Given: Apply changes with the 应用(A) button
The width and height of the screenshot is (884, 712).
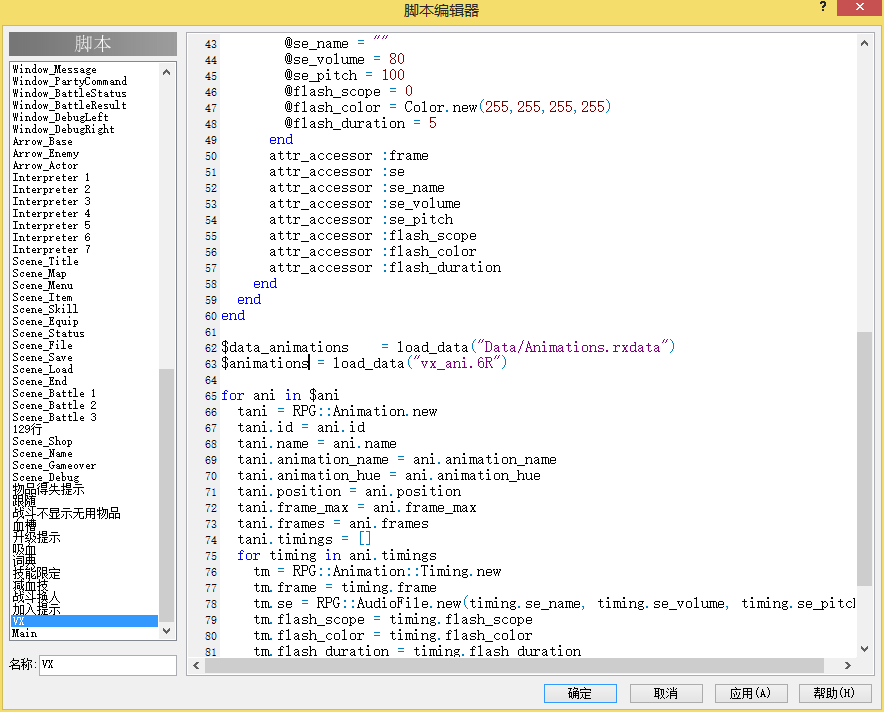Looking at the screenshot, I should pyautogui.click(x=750, y=693).
